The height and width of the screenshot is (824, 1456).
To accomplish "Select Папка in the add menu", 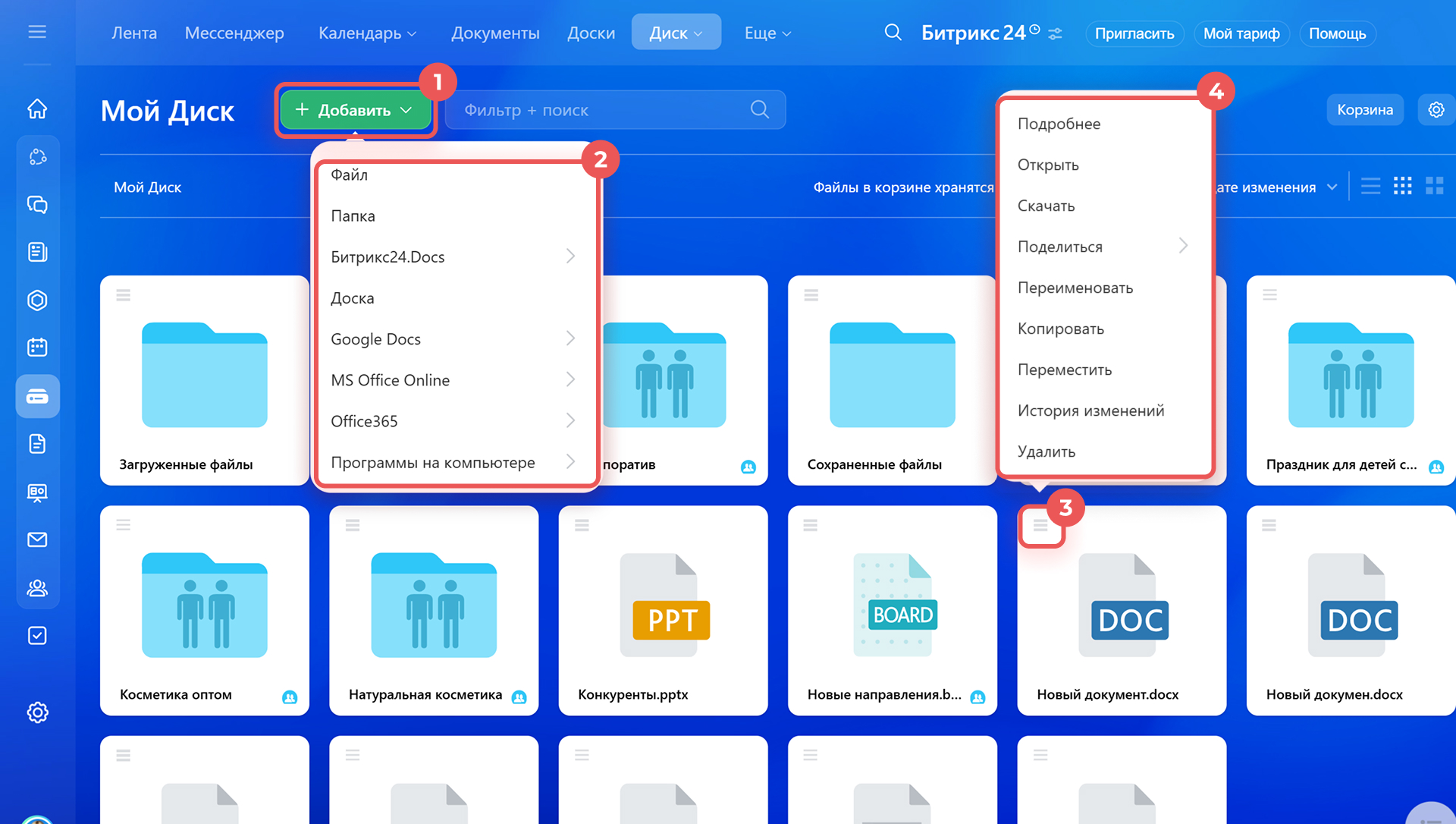I will click(x=353, y=216).
